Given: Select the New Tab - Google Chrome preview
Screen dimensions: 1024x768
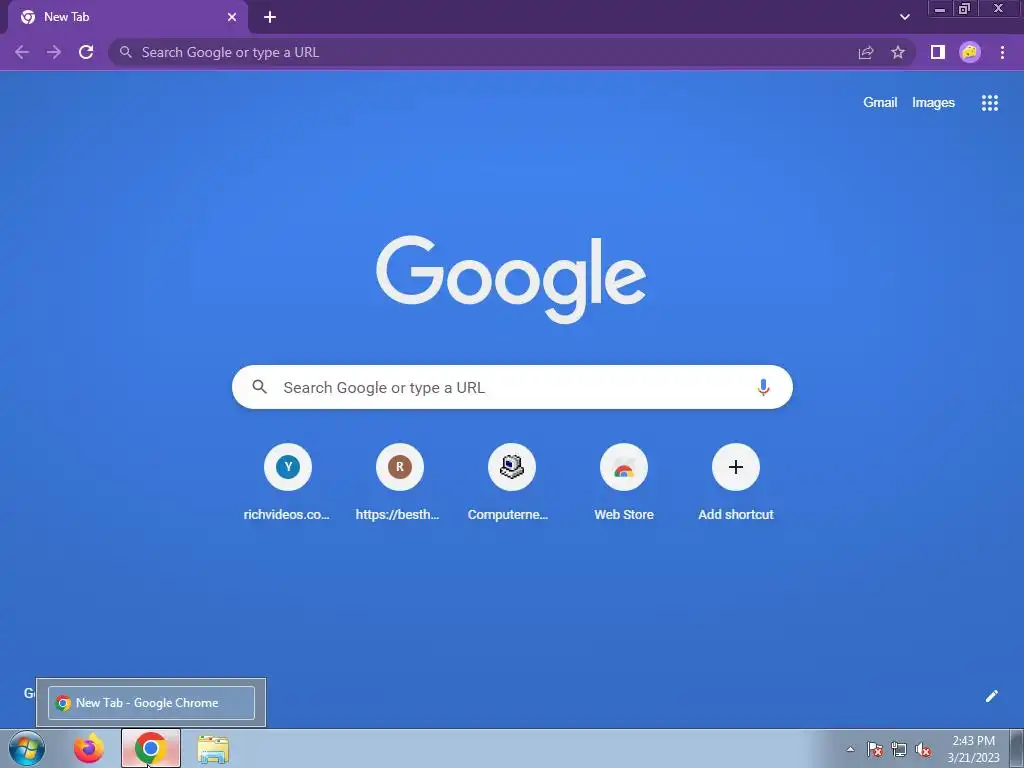Looking at the screenshot, I should pos(151,703).
